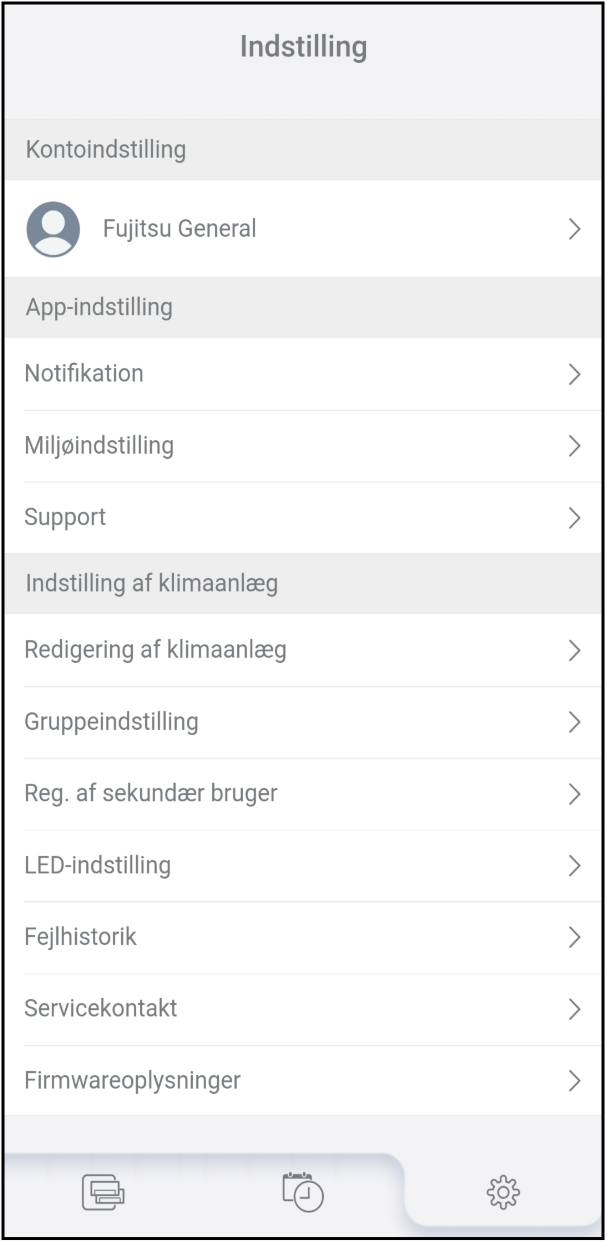Viewport: 607px width, 1243px height.
Task: Open the schedule timer tab icon
Action: pyautogui.click(x=303, y=1190)
